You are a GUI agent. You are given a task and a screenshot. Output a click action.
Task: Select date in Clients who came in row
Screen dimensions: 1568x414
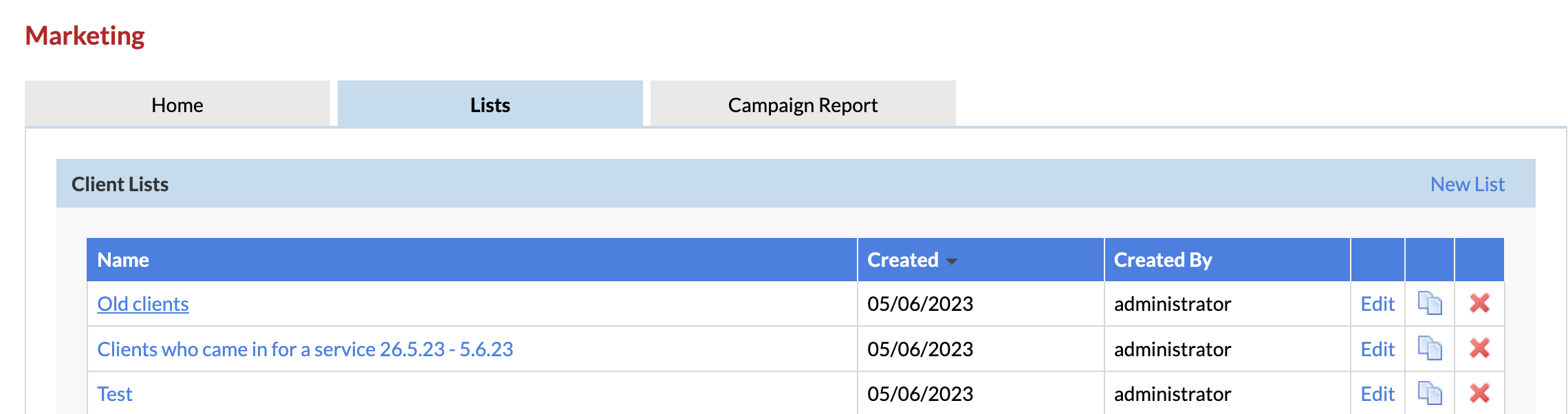920,349
